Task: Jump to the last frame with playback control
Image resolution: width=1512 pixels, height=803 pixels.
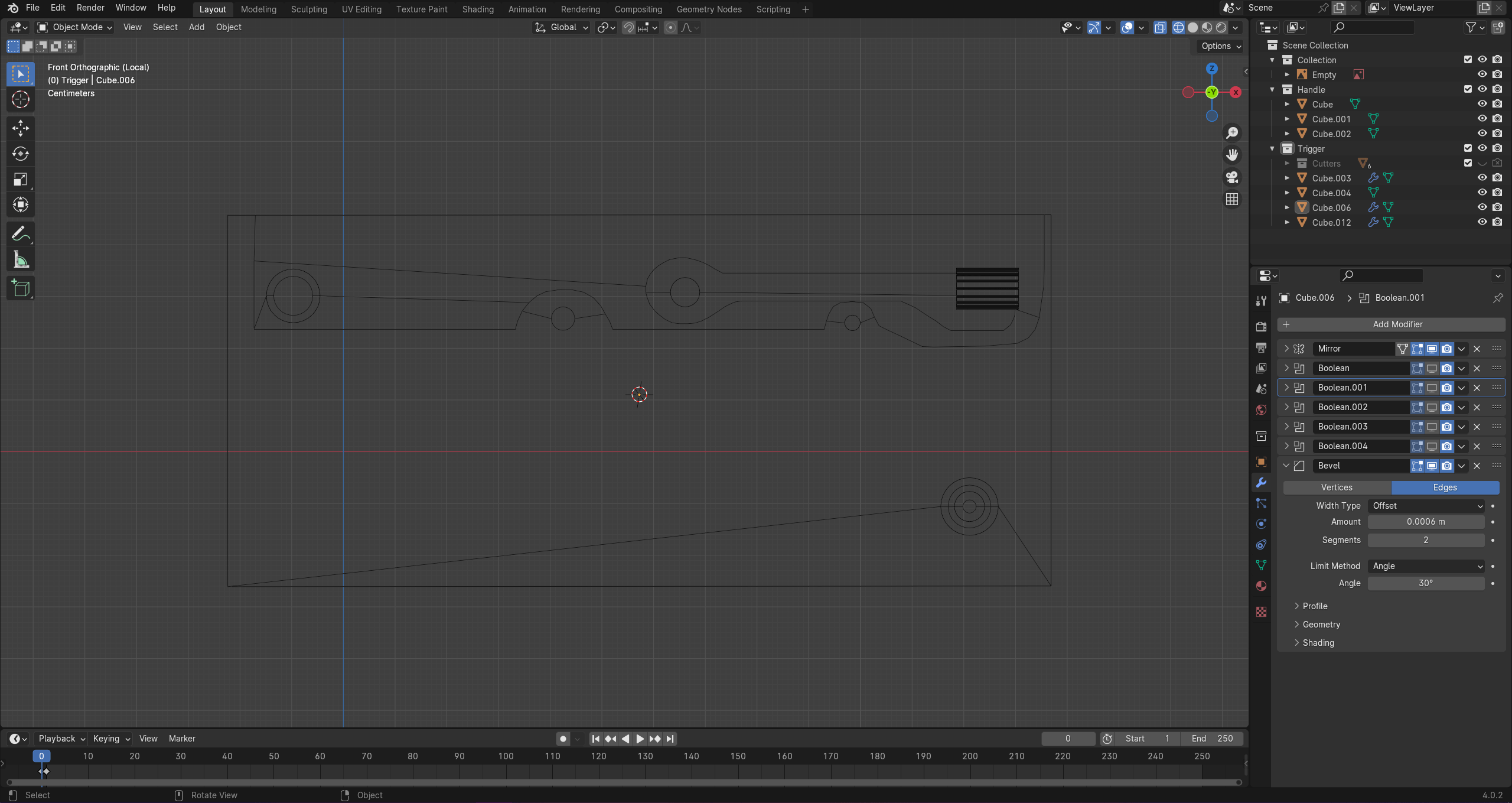Action: (670, 739)
